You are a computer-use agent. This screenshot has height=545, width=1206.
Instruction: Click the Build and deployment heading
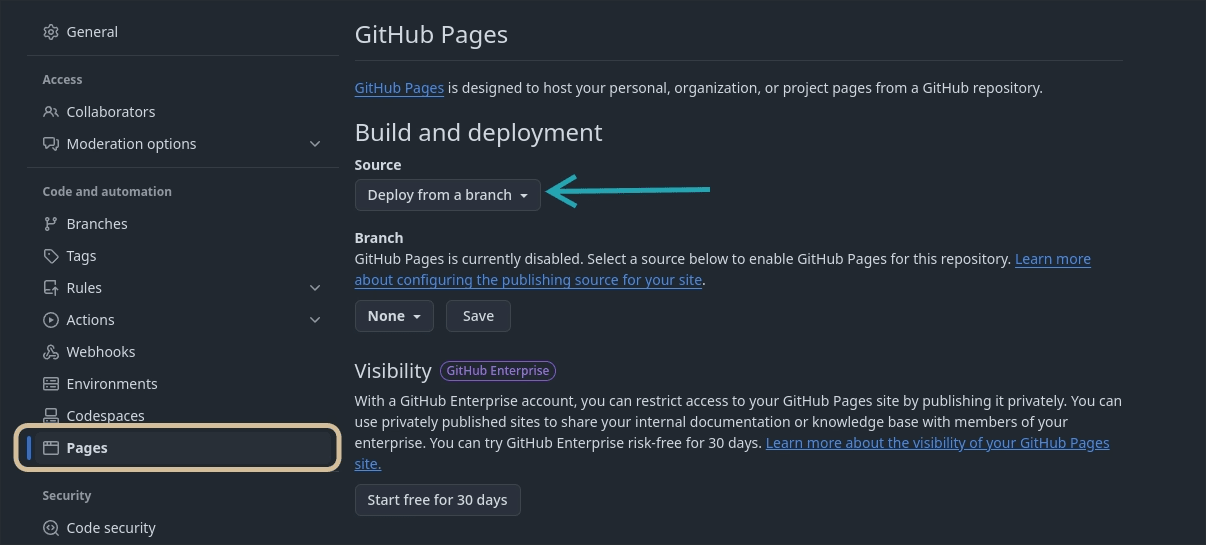pos(478,132)
